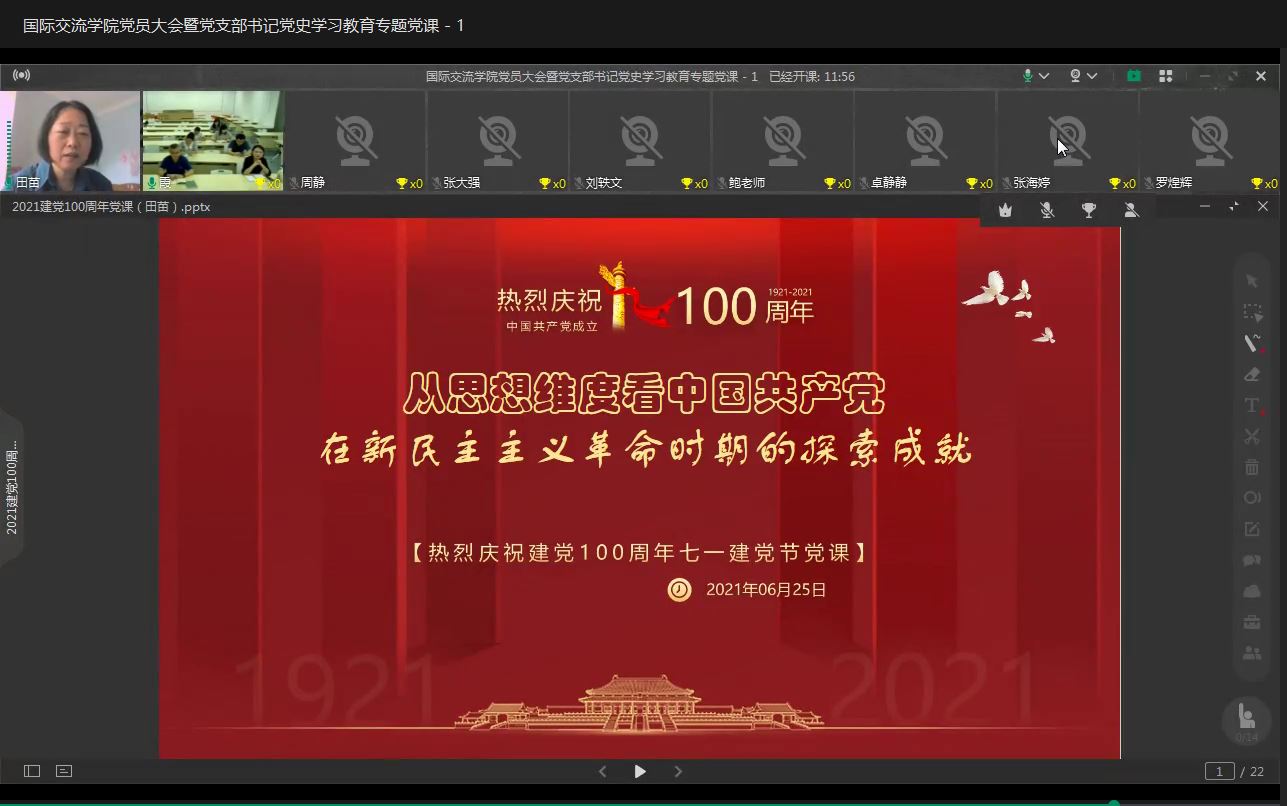Expand the collapsed 2021建党100周 side tab
The height and width of the screenshot is (806, 1287).
click(x=12, y=487)
